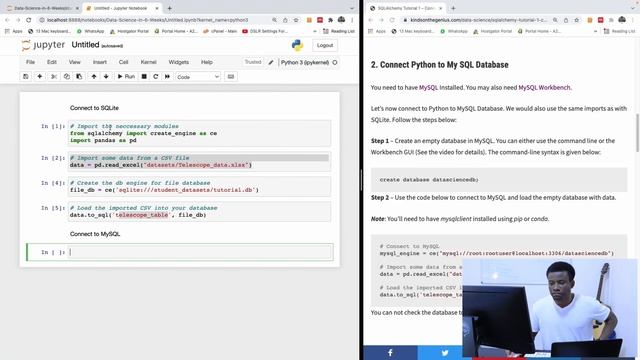
Task: Open tab search dropdown in left browser
Action: click(352, 8)
